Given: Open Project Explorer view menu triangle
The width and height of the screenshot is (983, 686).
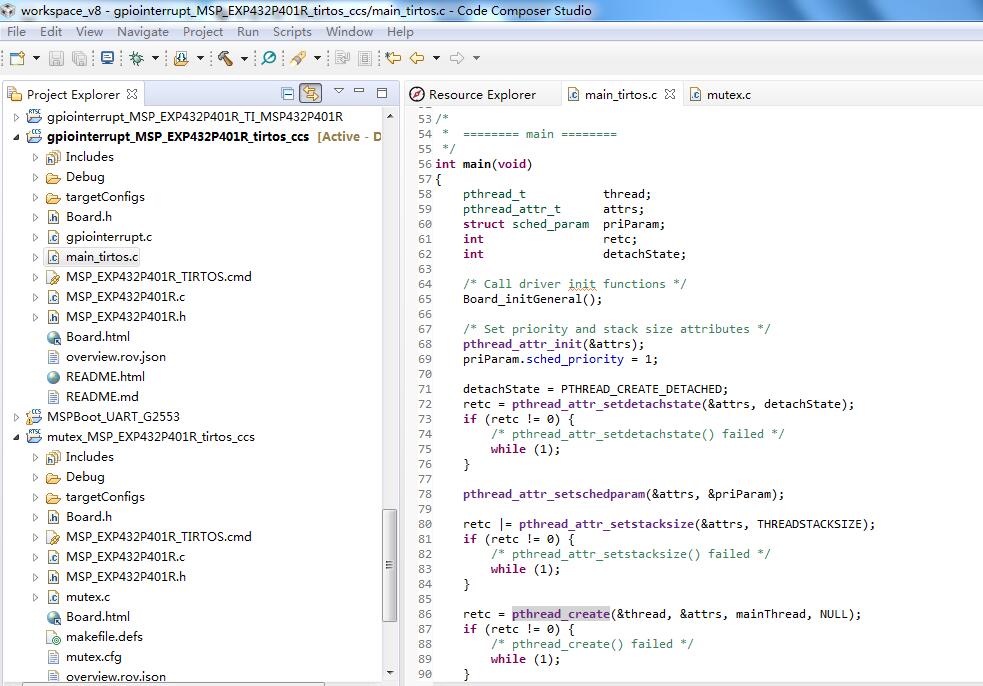Looking at the screenshot, I should (x=339, y=92).
